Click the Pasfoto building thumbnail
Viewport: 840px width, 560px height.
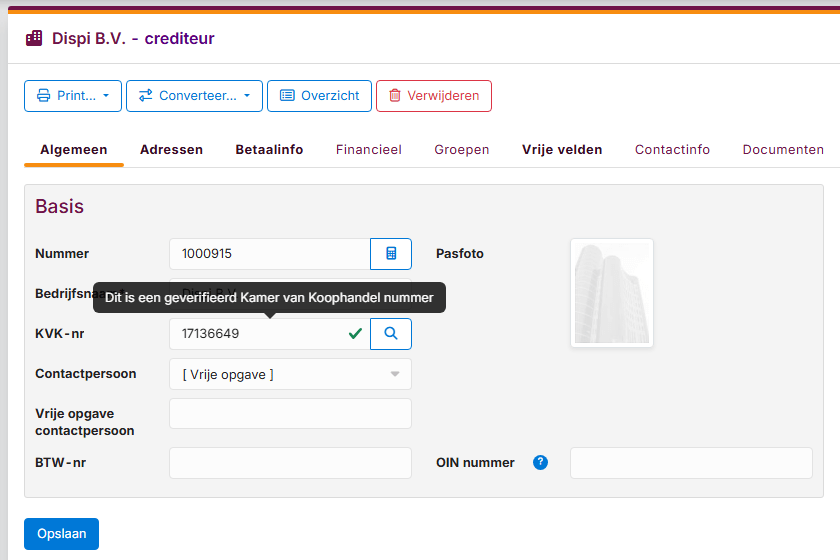pos(612,293)
